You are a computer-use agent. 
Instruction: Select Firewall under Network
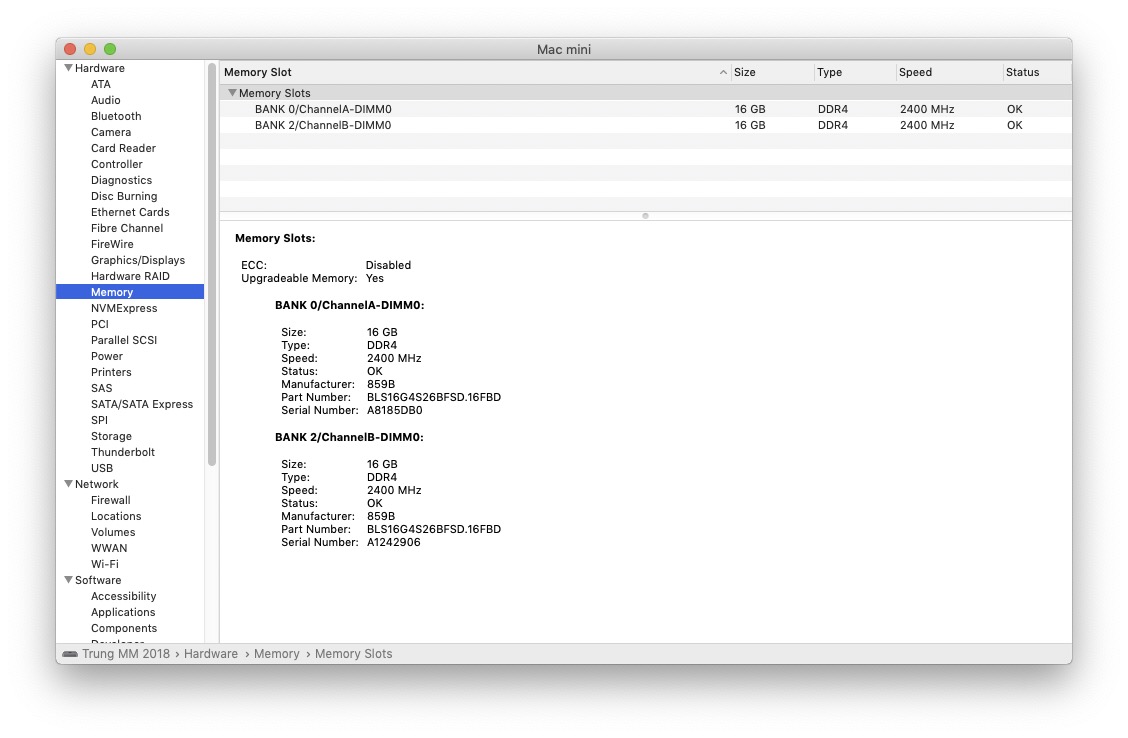click(x=110, y=500)
